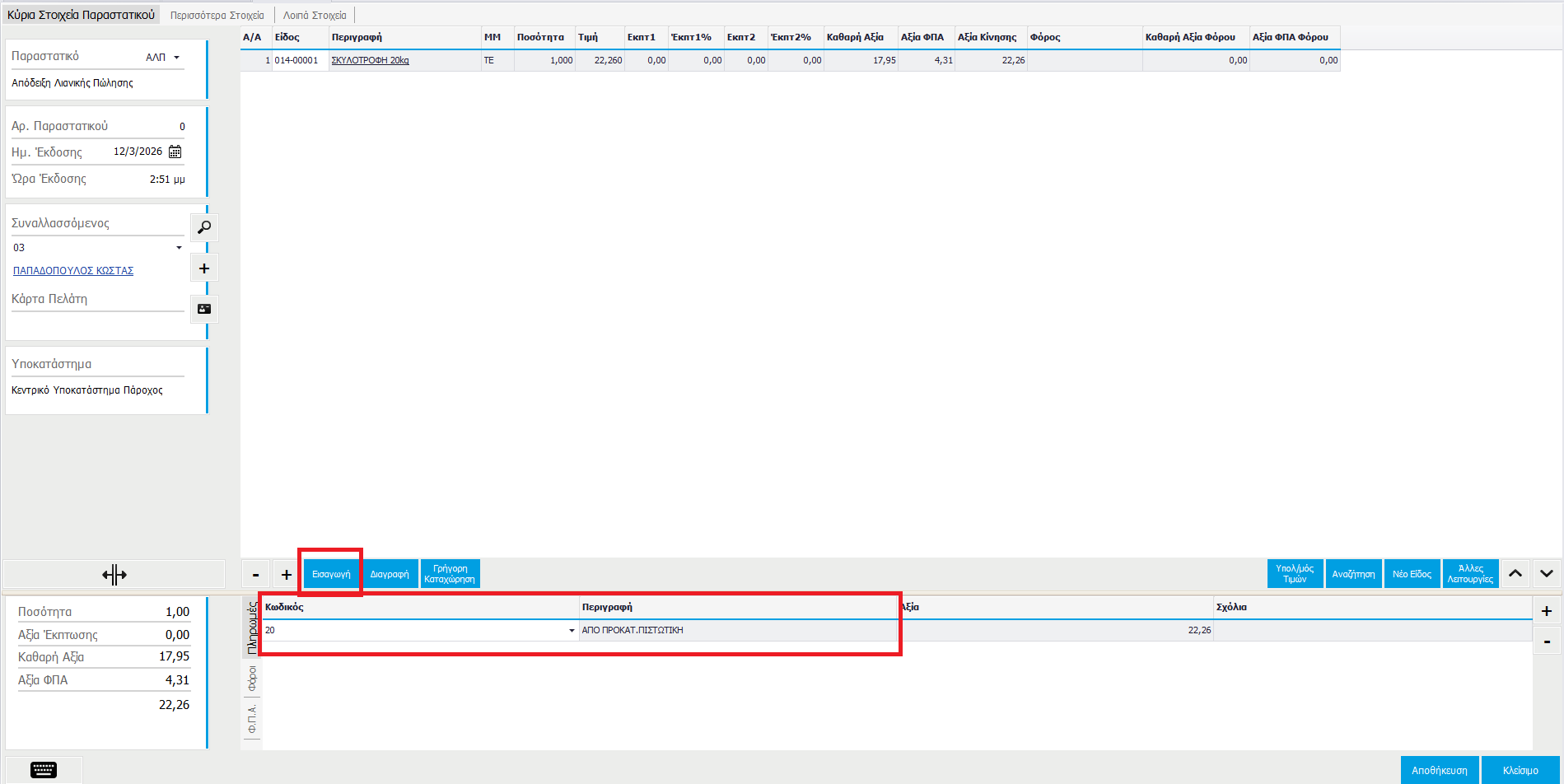Select the vertical Φόροι tab
Image resolution: width=1564 pixels, height=784 pixels.
(x=252, y=679)
